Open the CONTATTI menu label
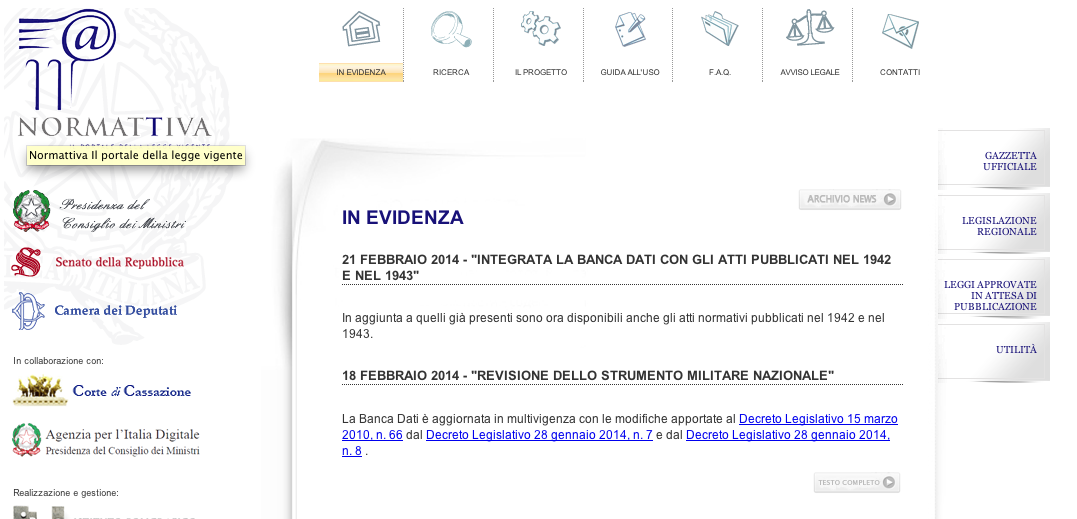 (900, 72)
